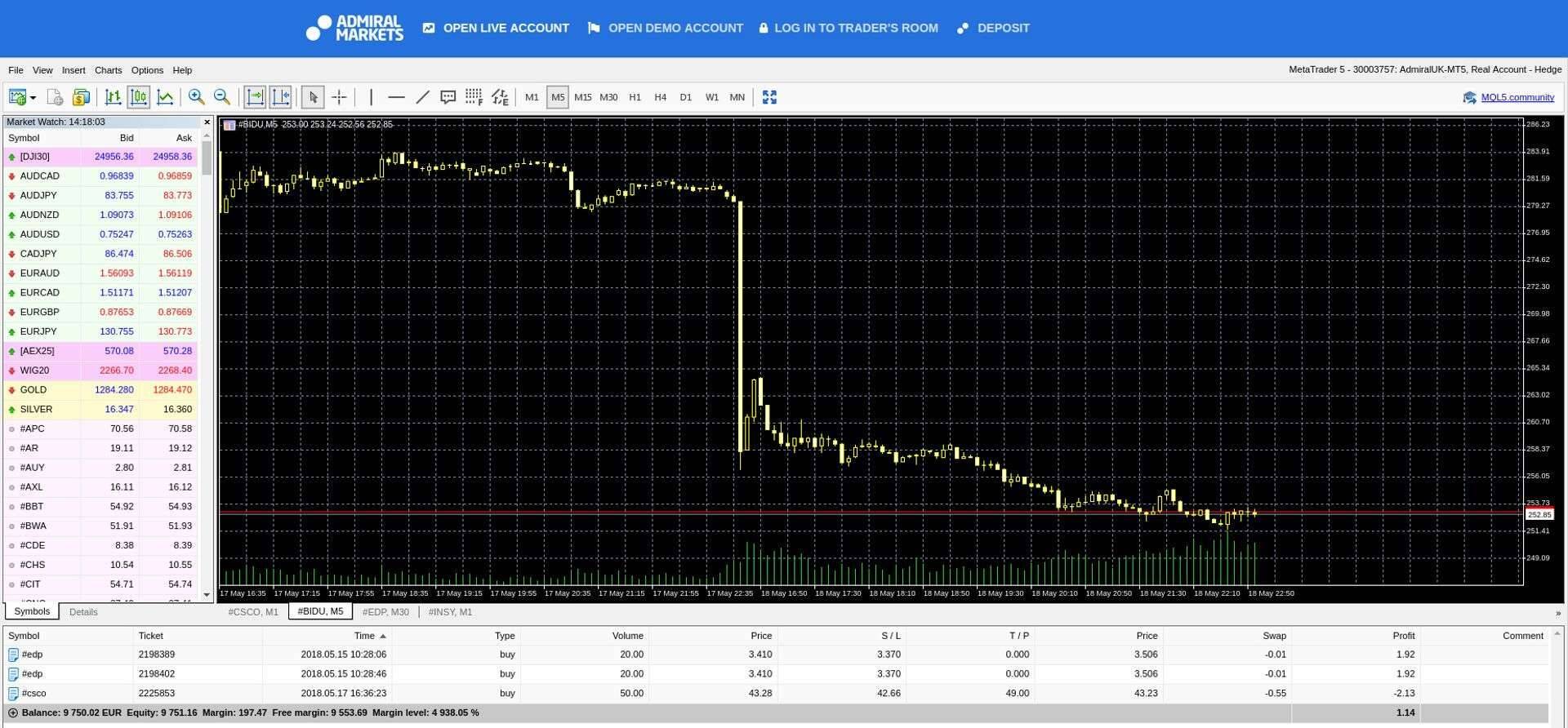Switch chart to line chart view
The image size is (1568, 728).
click(165, 97)
